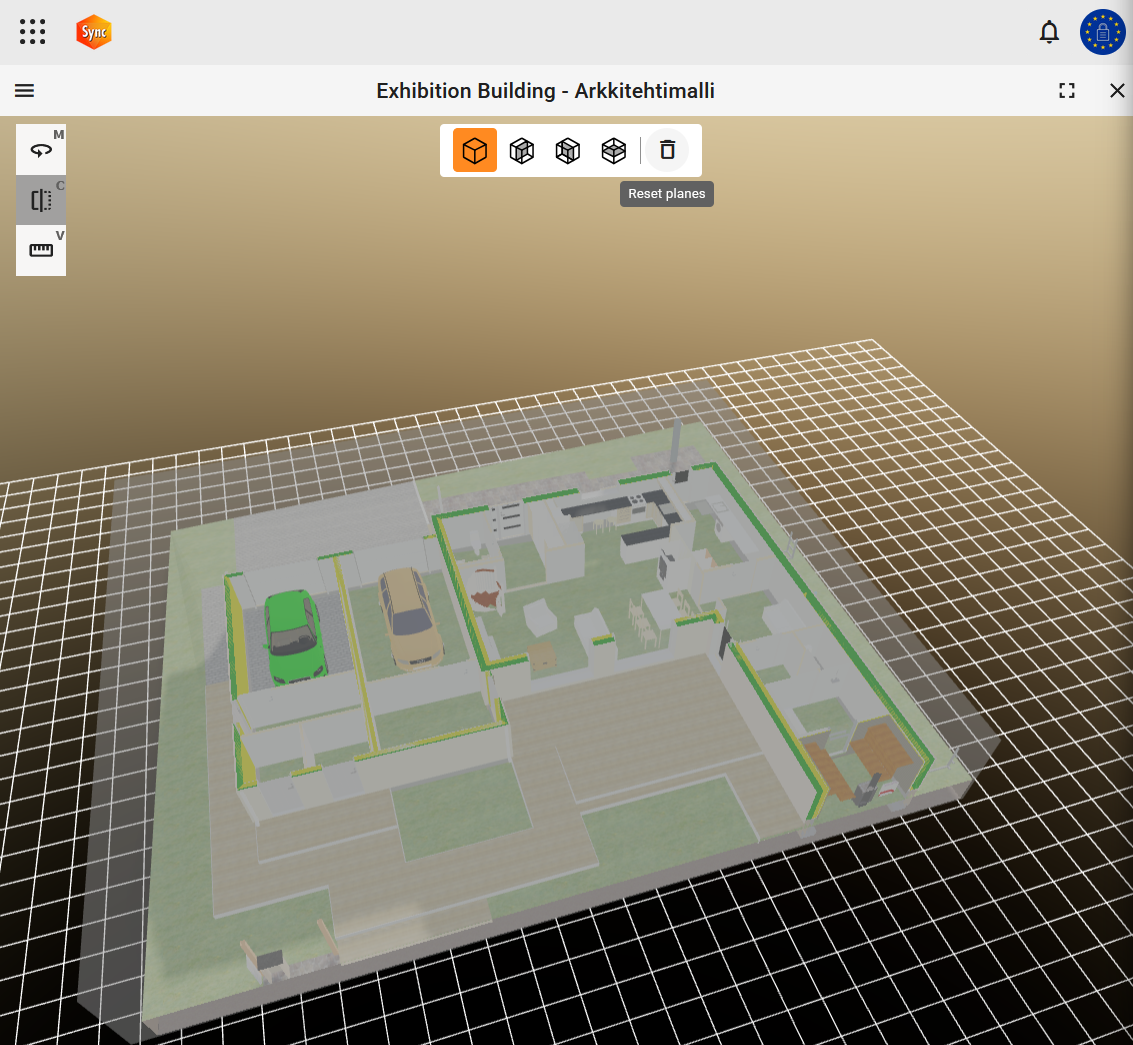This screenshot has width=1133, height=1045.
Task: Click the orange Sync logo
Action: tap(94, 32)
